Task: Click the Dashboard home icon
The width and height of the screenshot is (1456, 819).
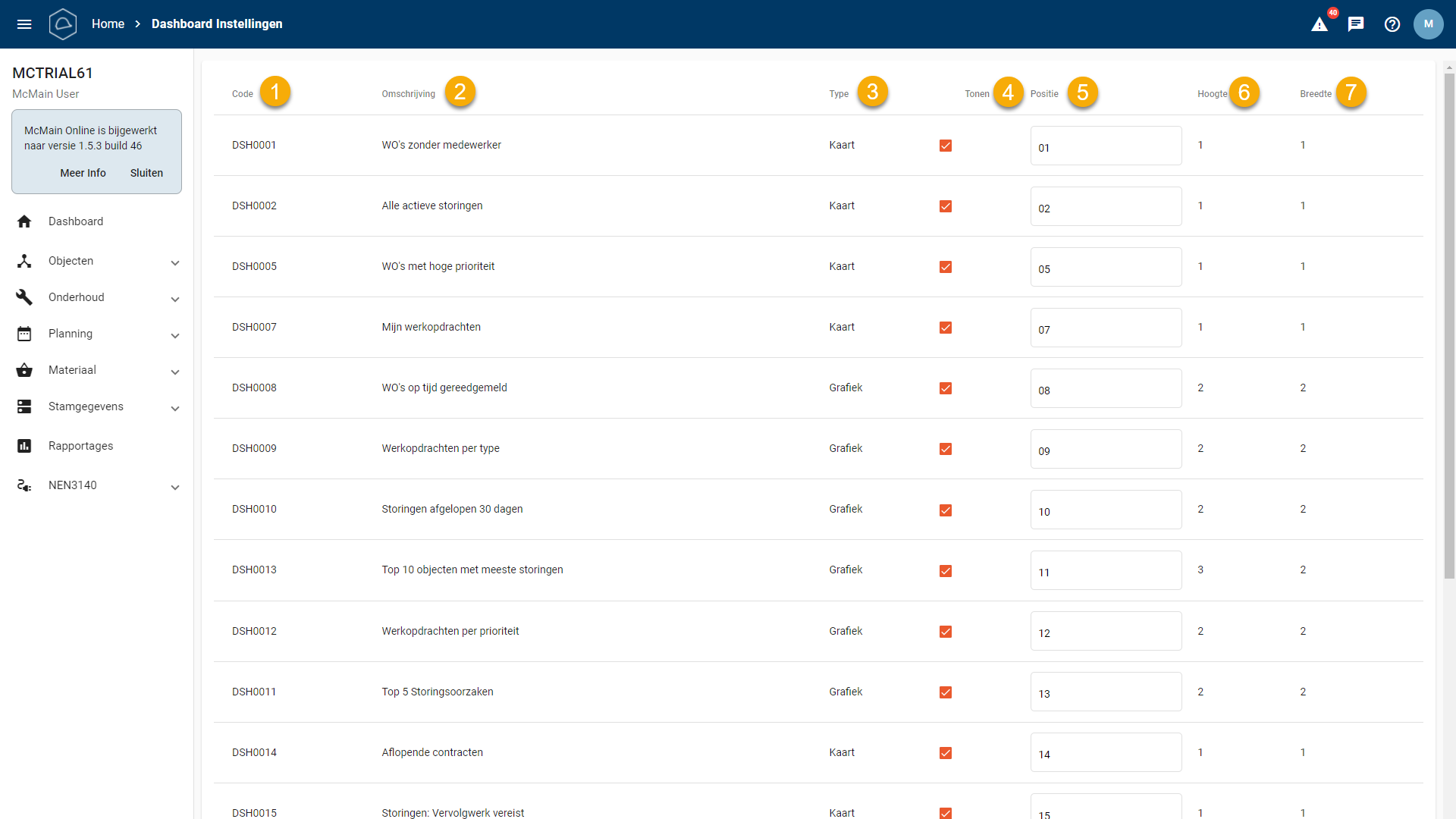Action: pyautogui.click(x=24, y=221)
